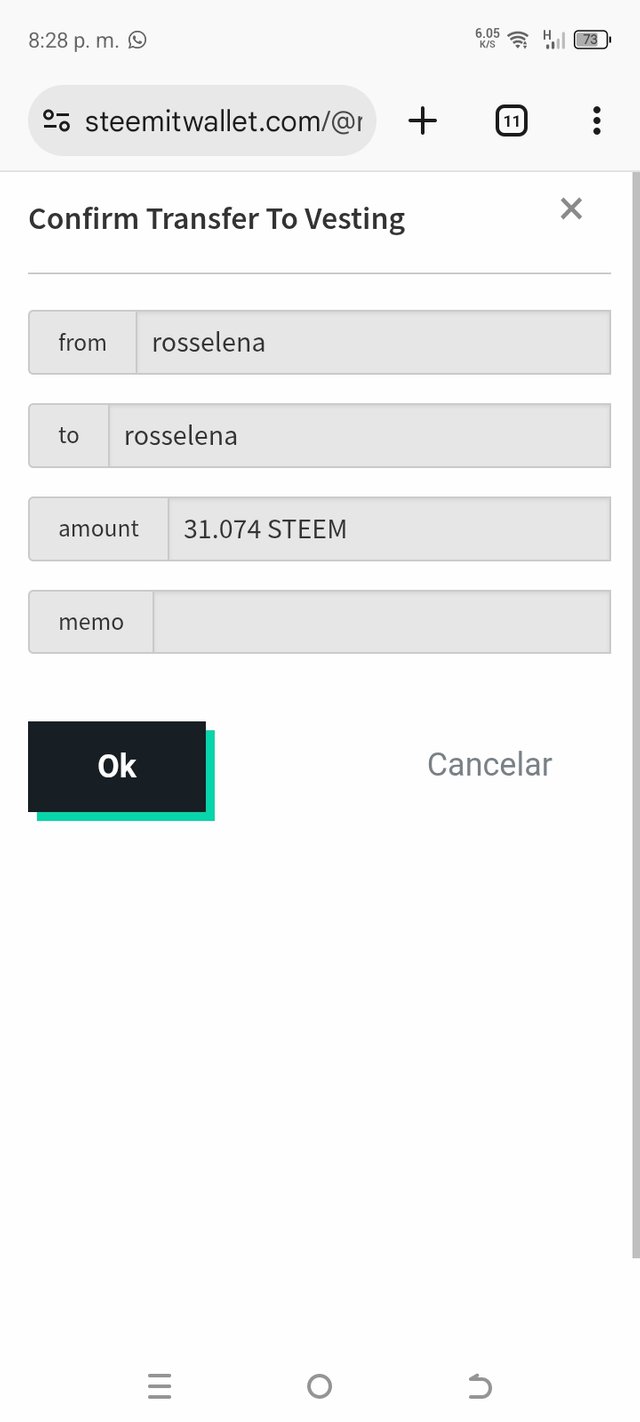The height and width of the screenshot is (1422, 640).
Task: Tap the Android home circle icon
Action: [x=319, y=1386]
